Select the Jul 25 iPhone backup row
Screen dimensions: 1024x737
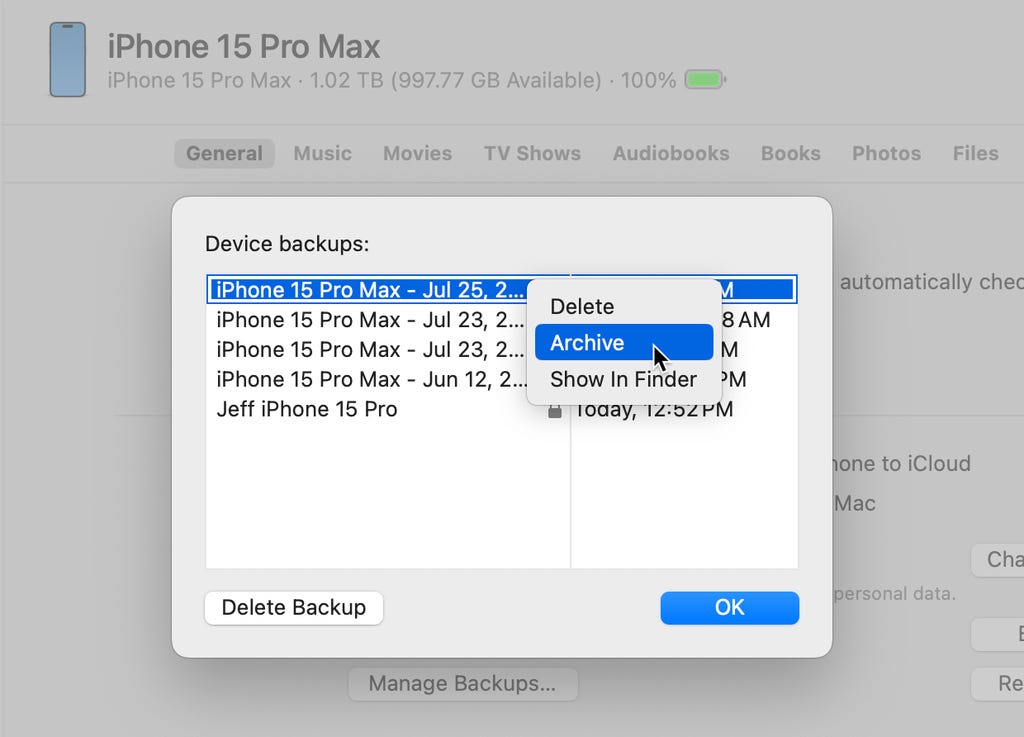[x=370, y=290]
